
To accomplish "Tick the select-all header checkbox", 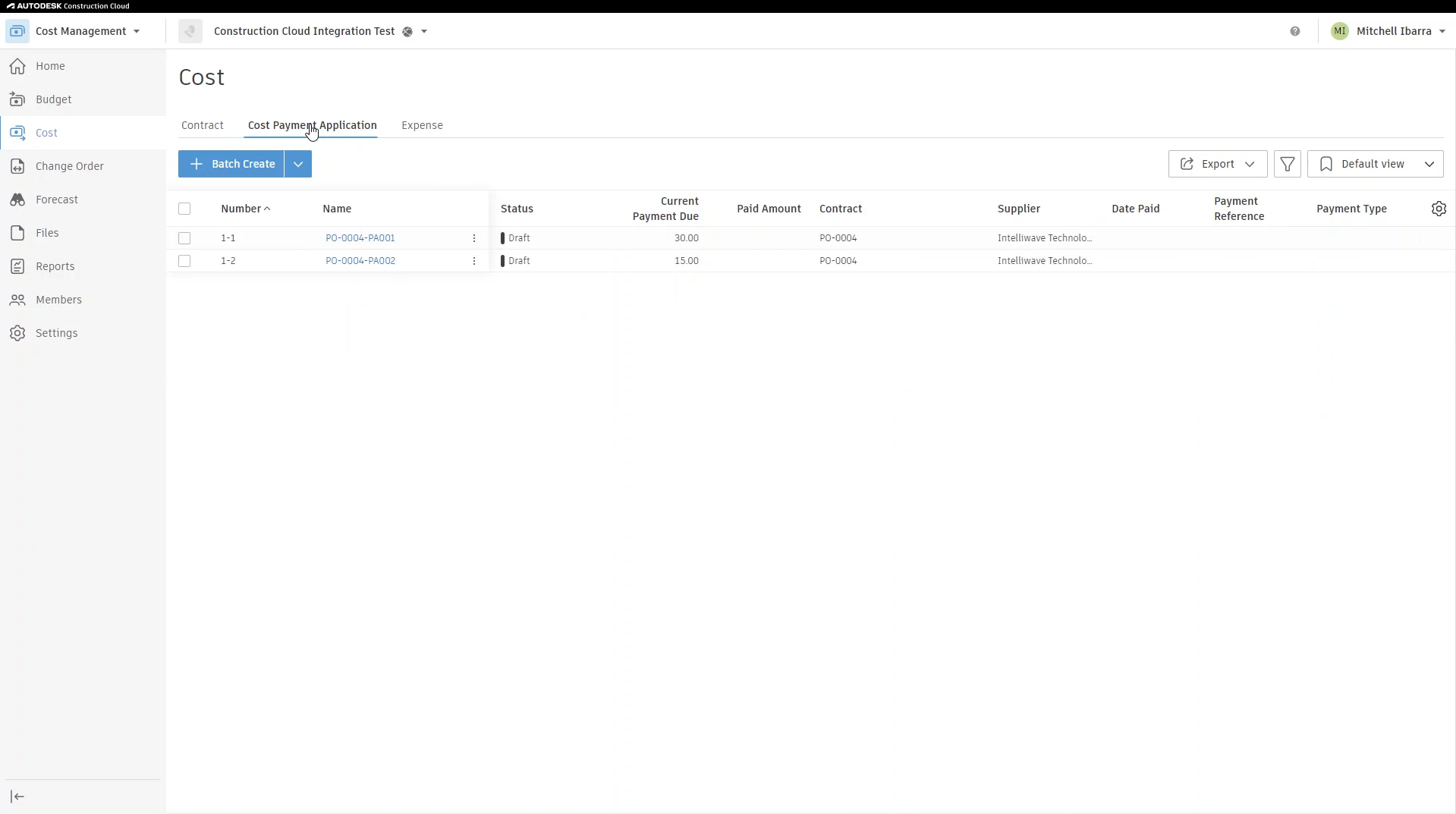I will pos(184,209).
